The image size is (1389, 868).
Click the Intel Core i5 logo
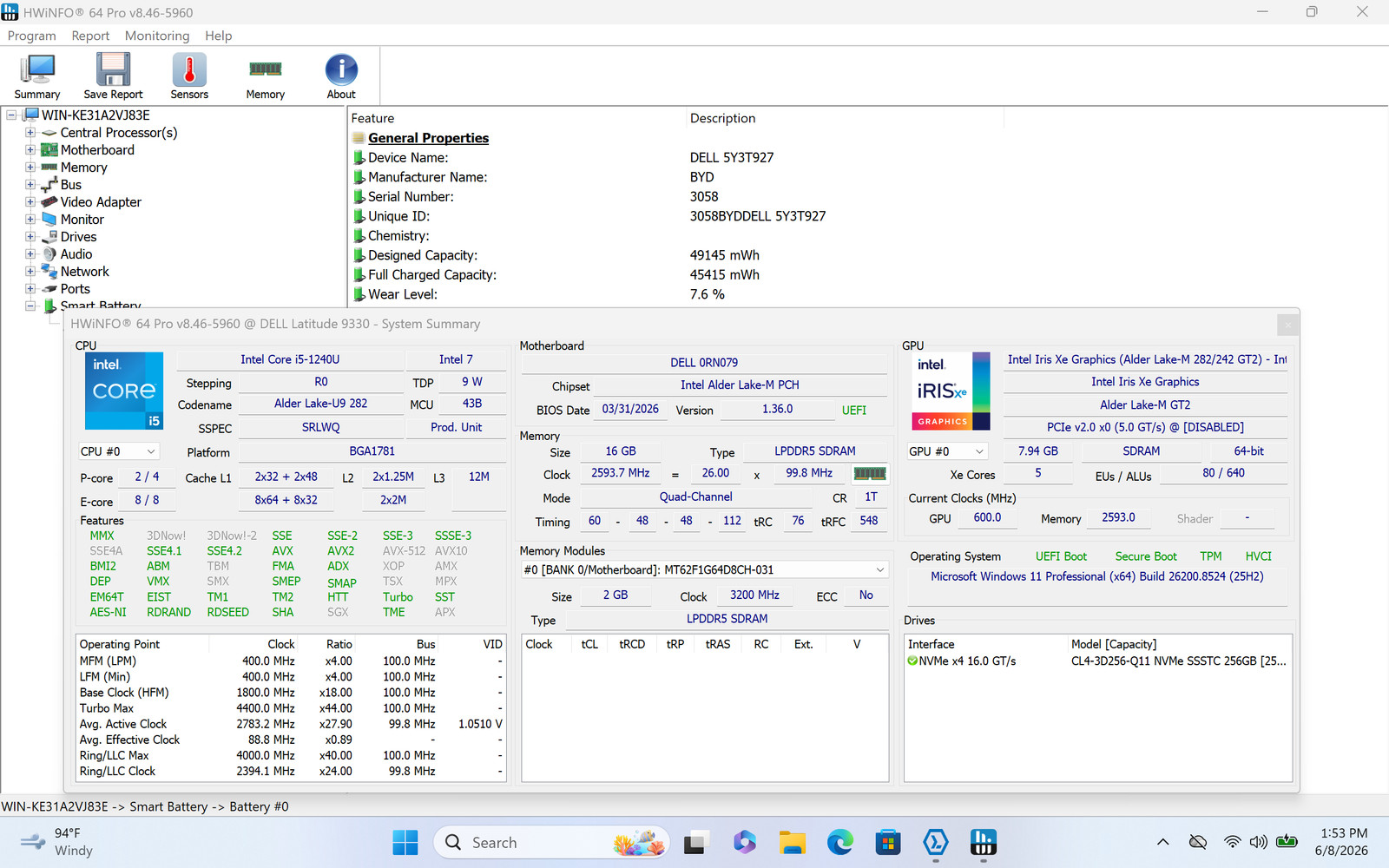pyautogui.click(x=124, y=391)
